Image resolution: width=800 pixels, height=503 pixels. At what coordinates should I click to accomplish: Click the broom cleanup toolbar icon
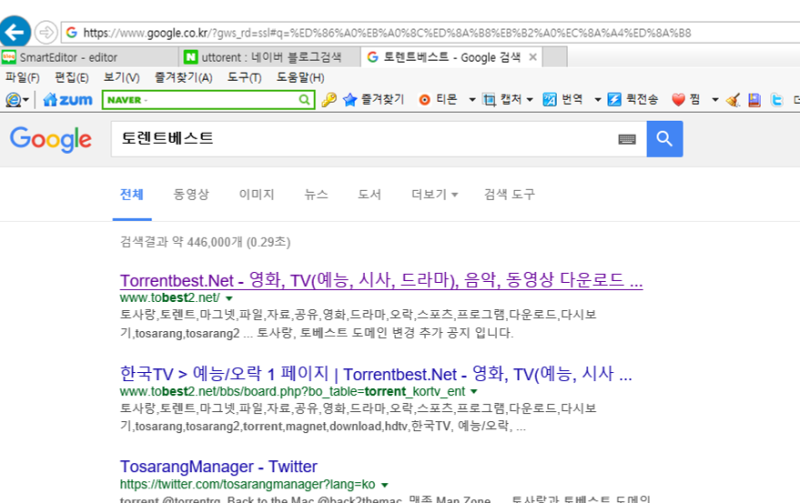733,99
